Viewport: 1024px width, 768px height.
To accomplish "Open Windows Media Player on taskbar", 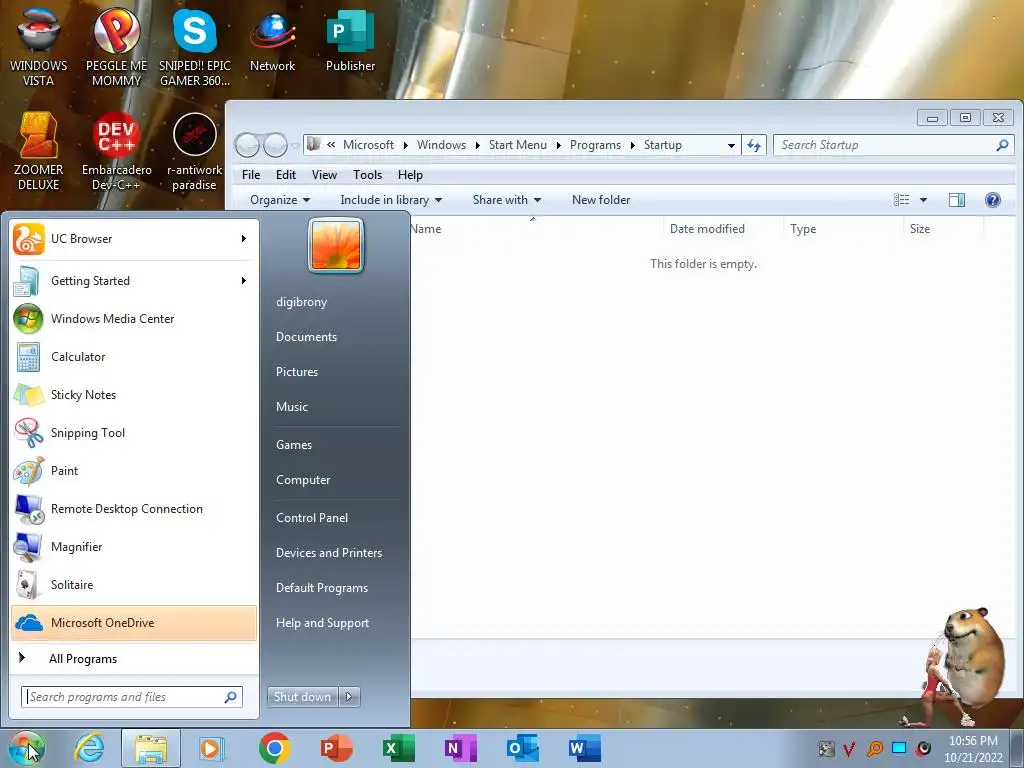I will coord(212,748).
